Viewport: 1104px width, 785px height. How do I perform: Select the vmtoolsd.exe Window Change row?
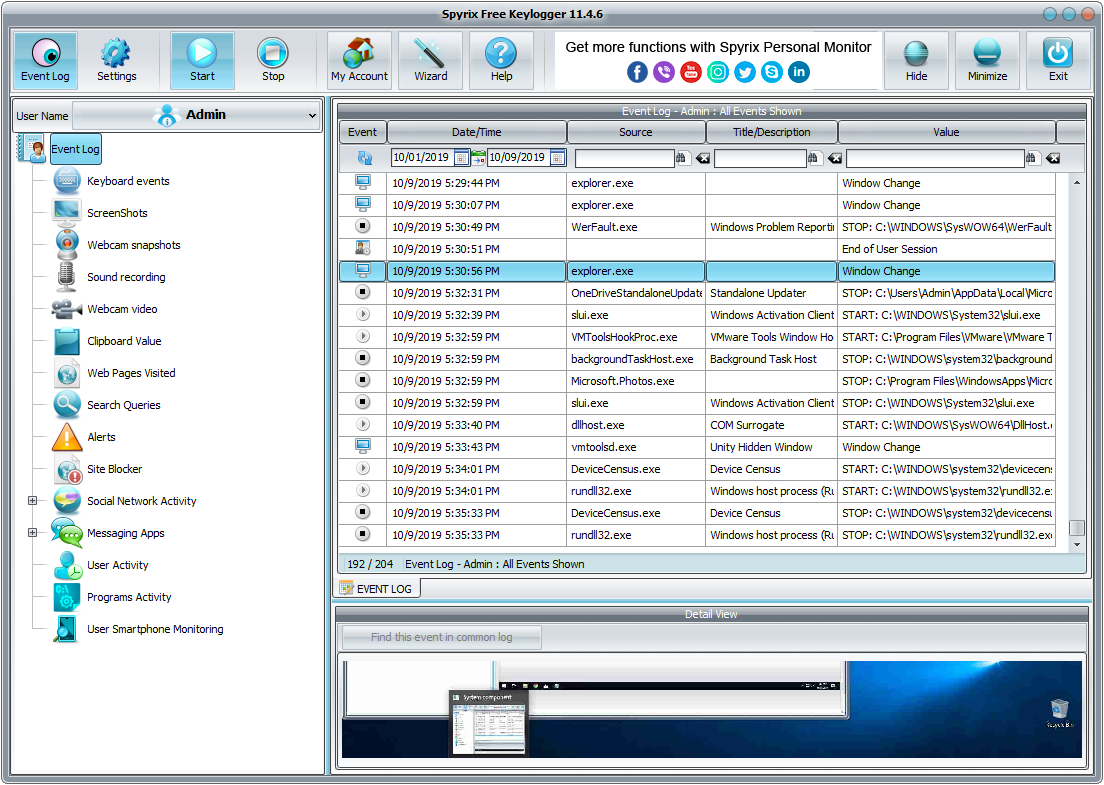(x=697, y=447)
